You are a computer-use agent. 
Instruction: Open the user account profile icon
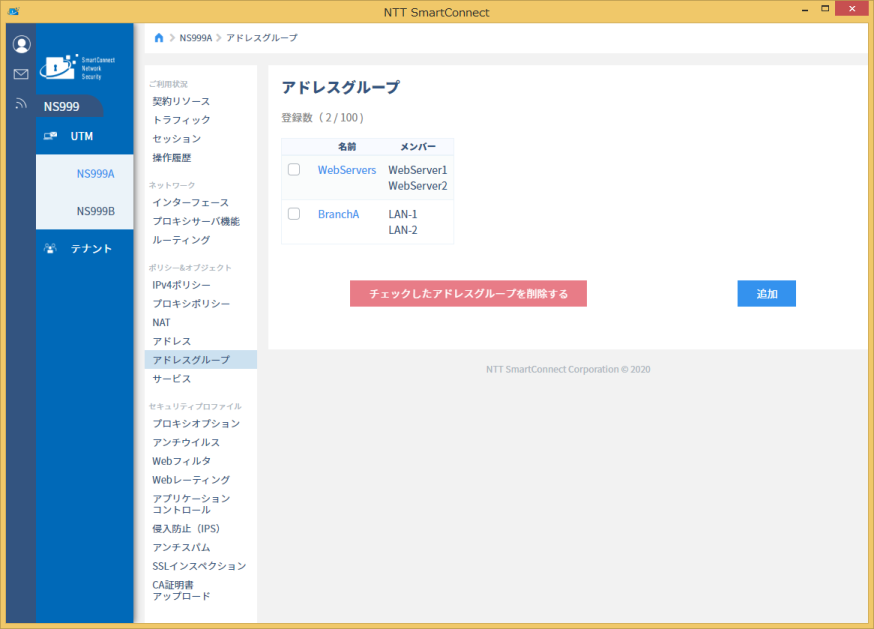(21, 44)
